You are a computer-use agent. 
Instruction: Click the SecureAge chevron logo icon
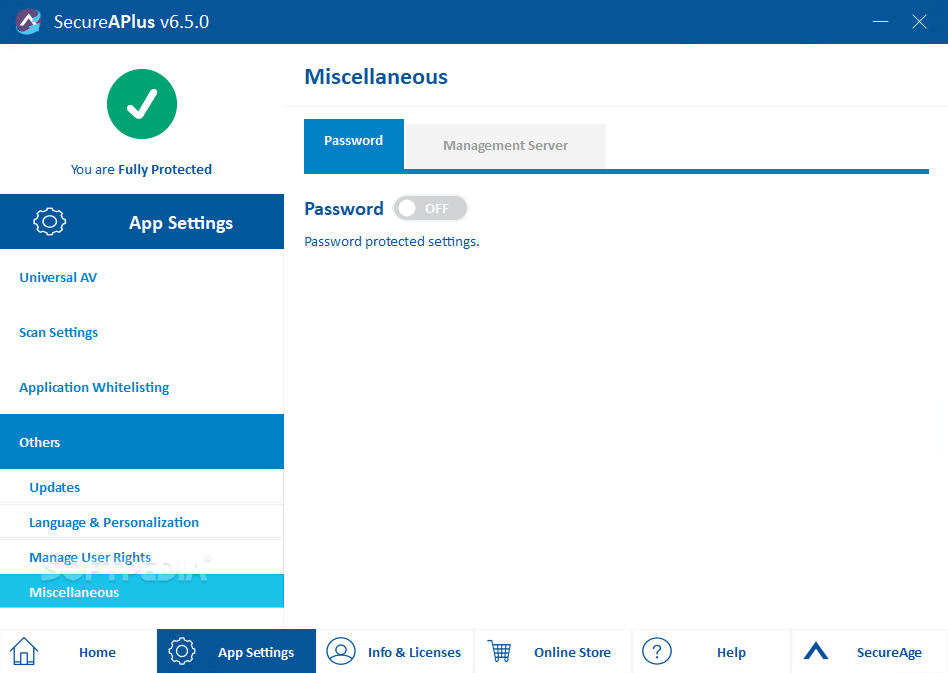(x=816, y=651)
